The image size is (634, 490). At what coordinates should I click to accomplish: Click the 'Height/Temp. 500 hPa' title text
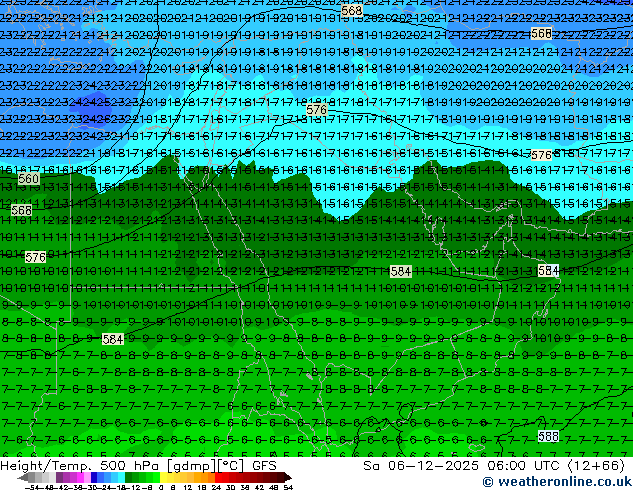(x=82, y=466)
